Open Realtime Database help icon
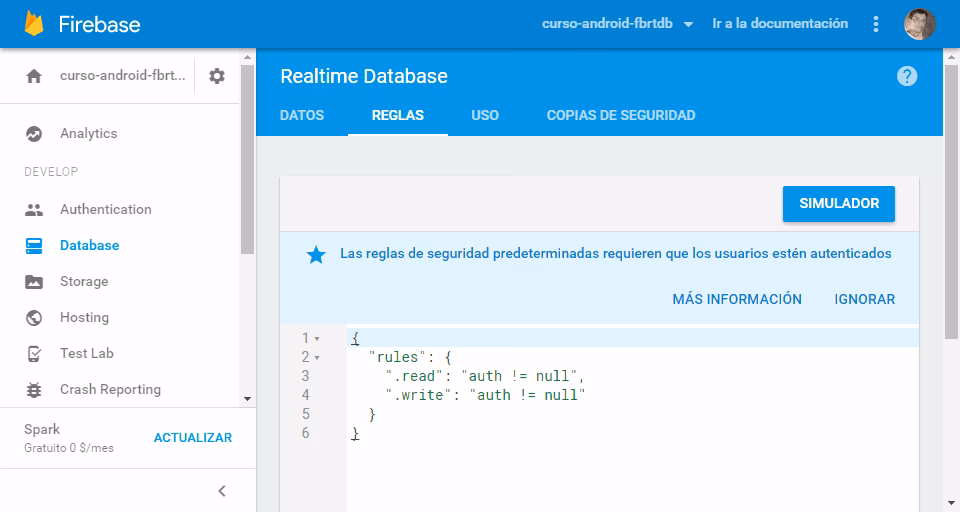 907,76
